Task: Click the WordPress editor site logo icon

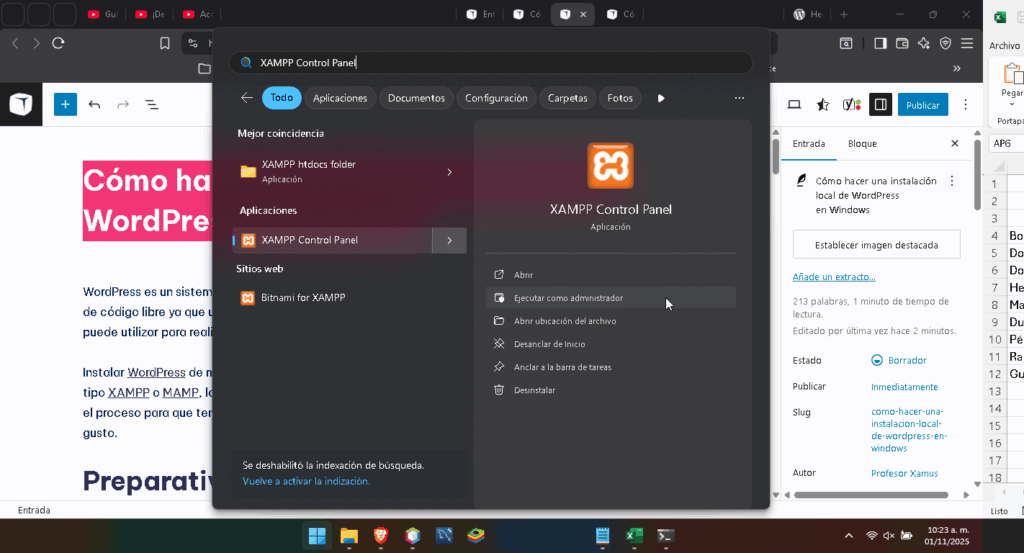Action: pos(21,104)
